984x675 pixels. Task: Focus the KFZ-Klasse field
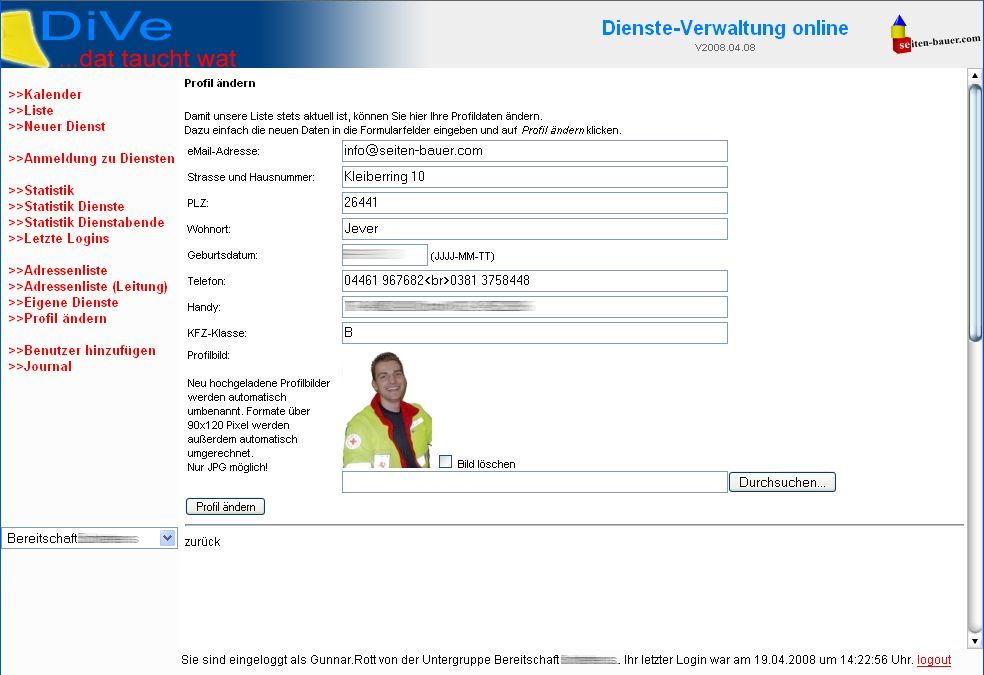(535, 333)
